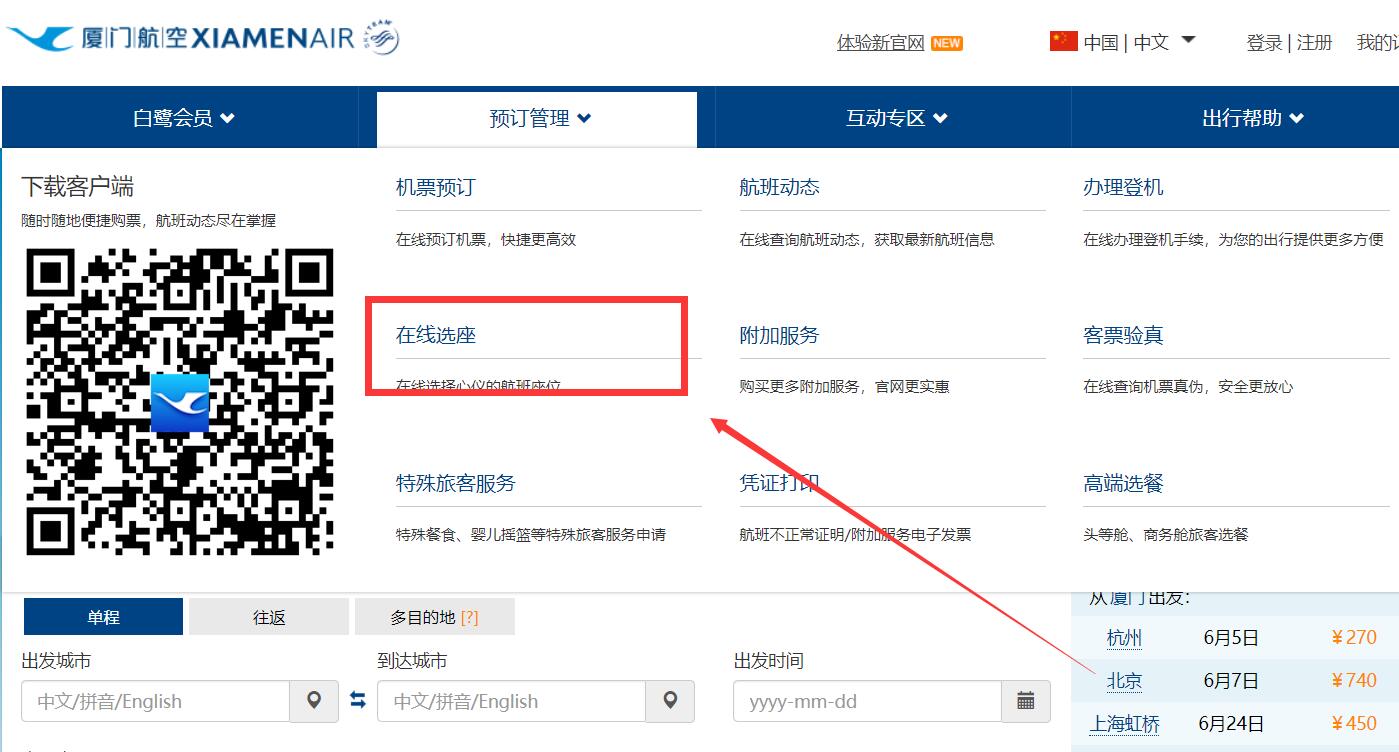Select the 多目的地 multi-city tab

[x=435, y=617]
